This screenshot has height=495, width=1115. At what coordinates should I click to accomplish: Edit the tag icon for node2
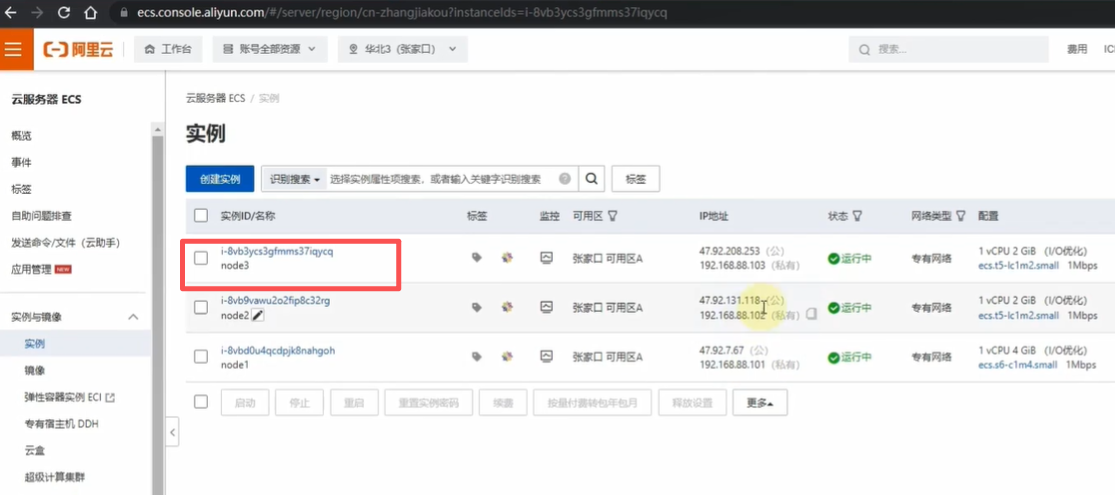point(476,307)
